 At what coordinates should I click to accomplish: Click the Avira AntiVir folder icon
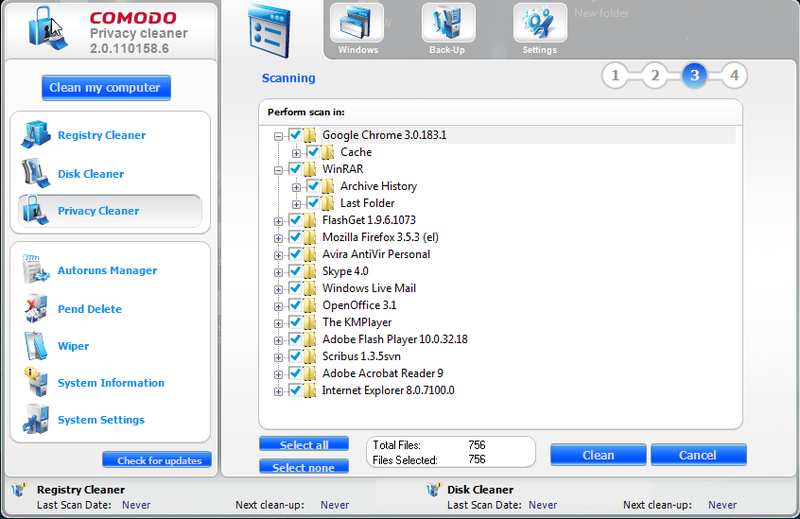[310, 254]
